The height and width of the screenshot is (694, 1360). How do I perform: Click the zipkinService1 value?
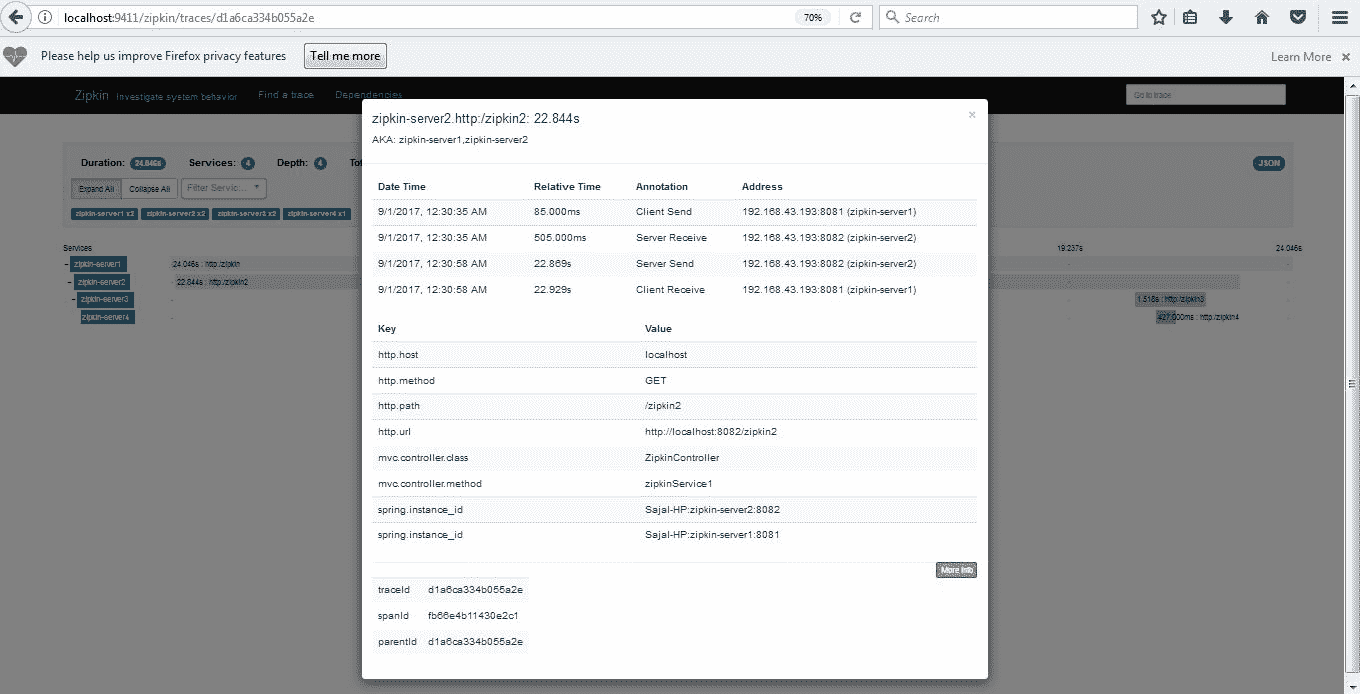[x=678, y=484]
